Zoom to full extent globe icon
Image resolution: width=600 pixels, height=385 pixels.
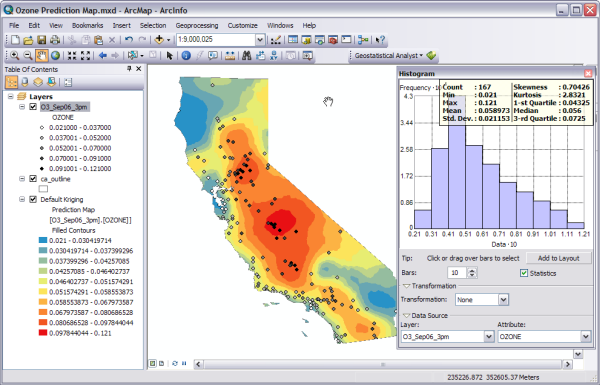click(x=55, y=56)
